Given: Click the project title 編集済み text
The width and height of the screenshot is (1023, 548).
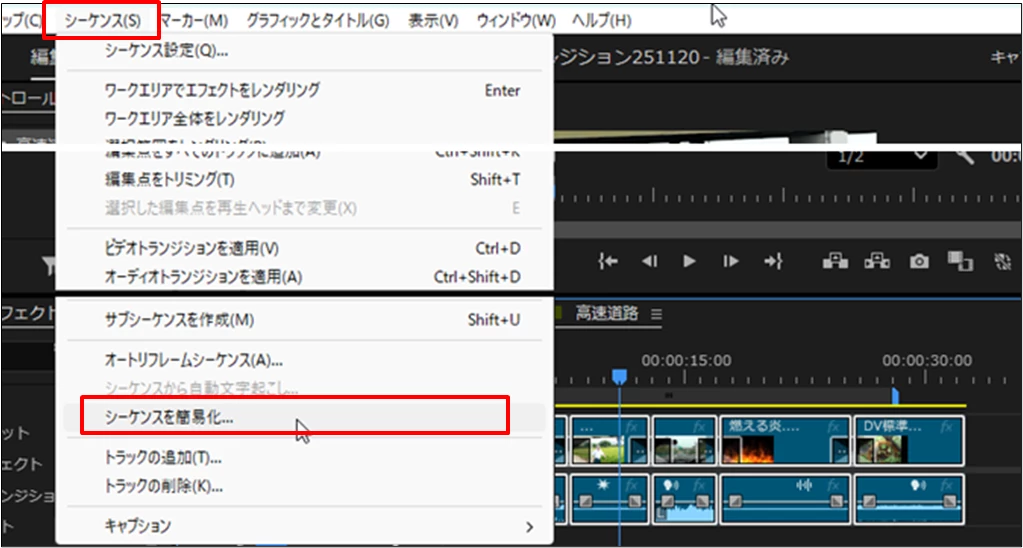Looking at the screenshot, I should click(753, 57).
